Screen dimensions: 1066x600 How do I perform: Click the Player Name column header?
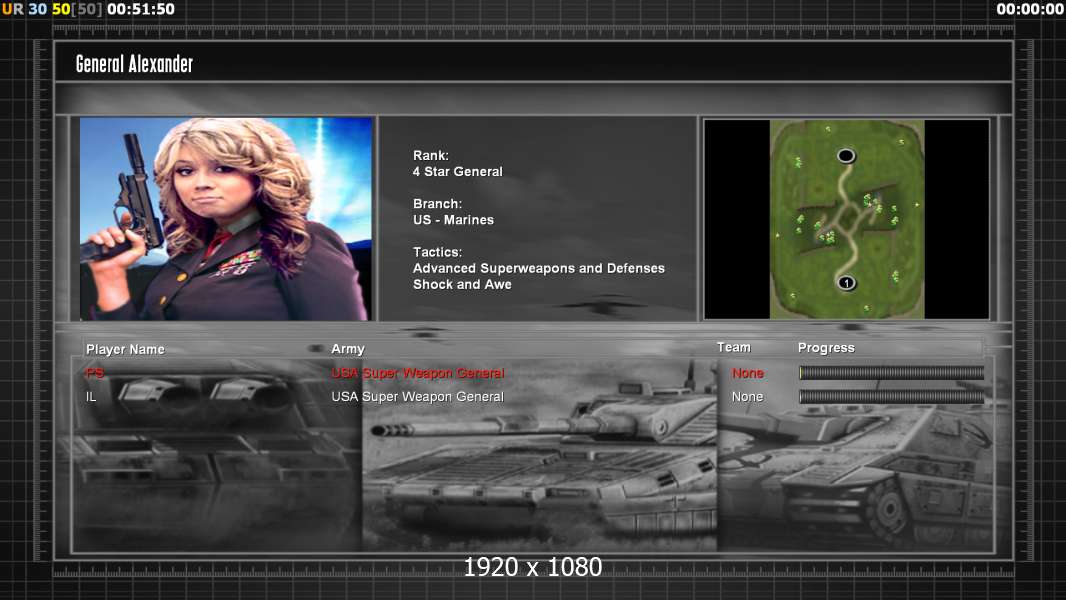(125, 349)
